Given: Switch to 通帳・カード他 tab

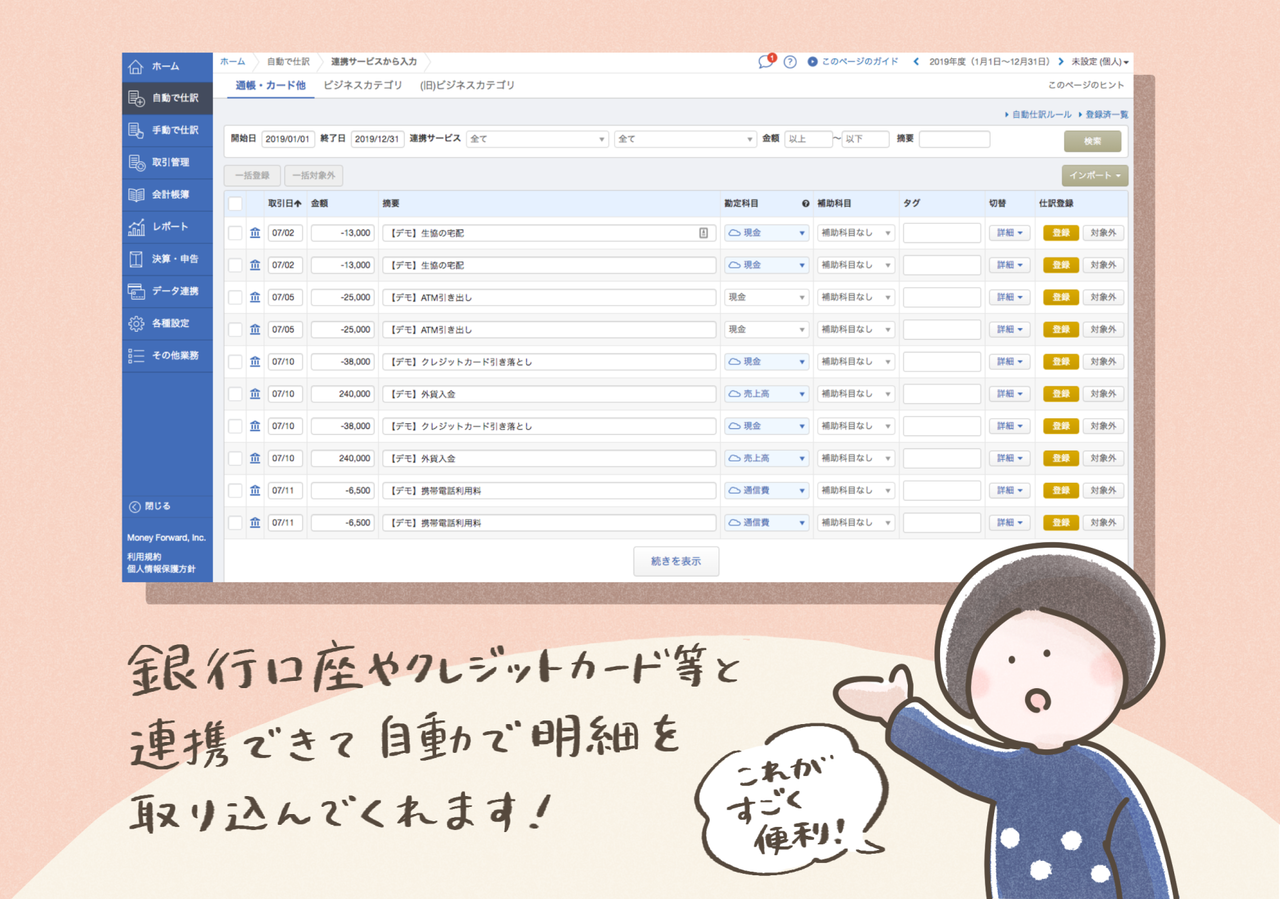Looking at the screenshot, I should pos(270,86).
